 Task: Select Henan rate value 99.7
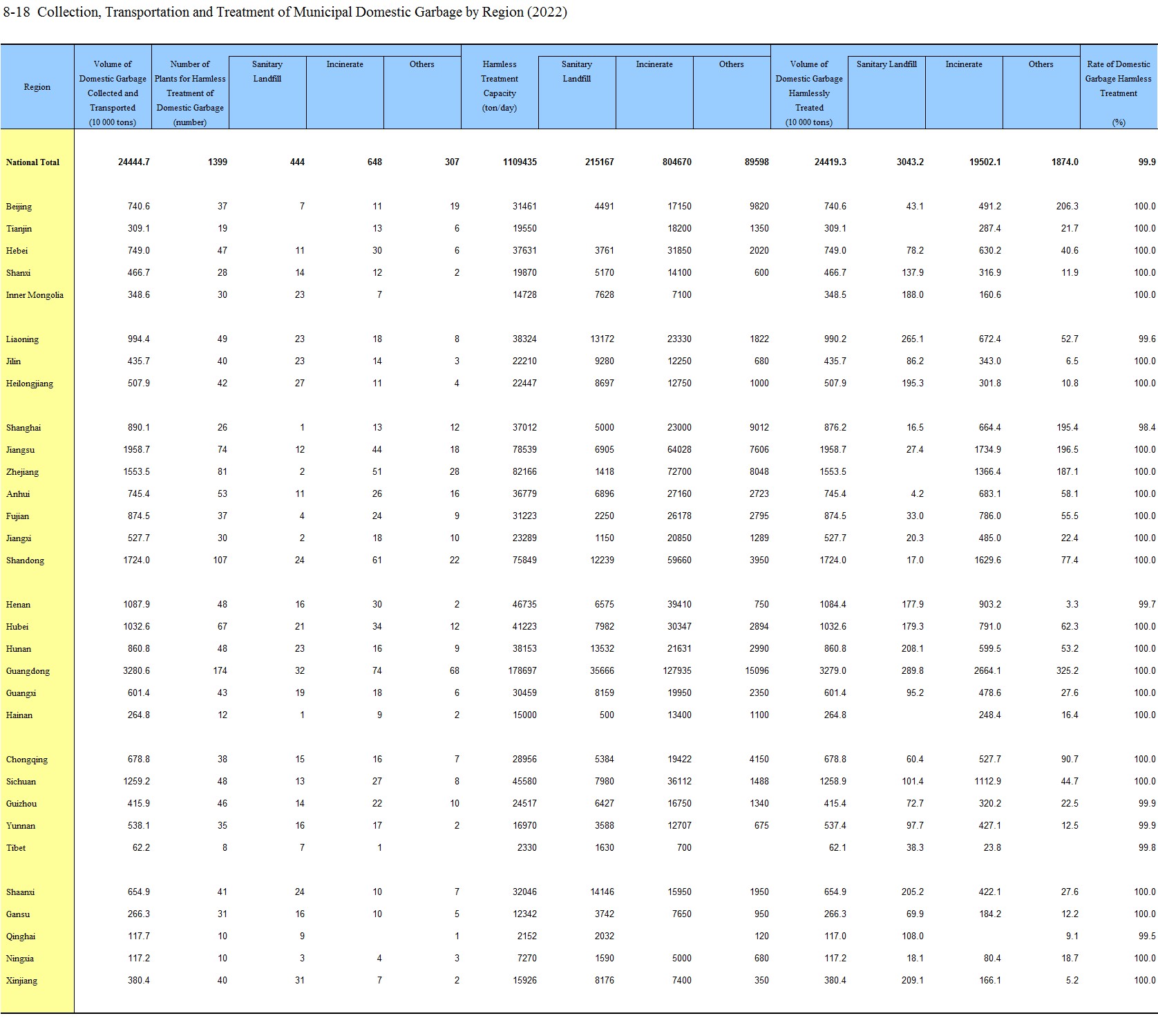tap(1147, 605)
